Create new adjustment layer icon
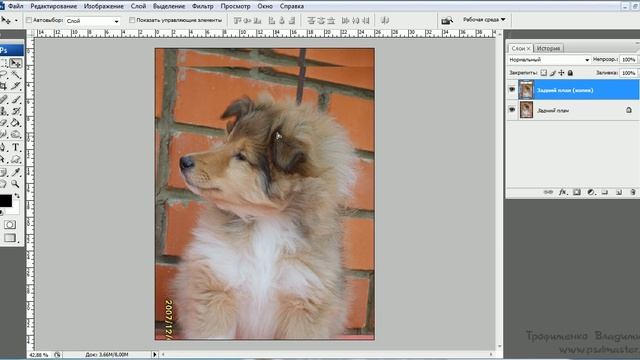 (591, 192)
